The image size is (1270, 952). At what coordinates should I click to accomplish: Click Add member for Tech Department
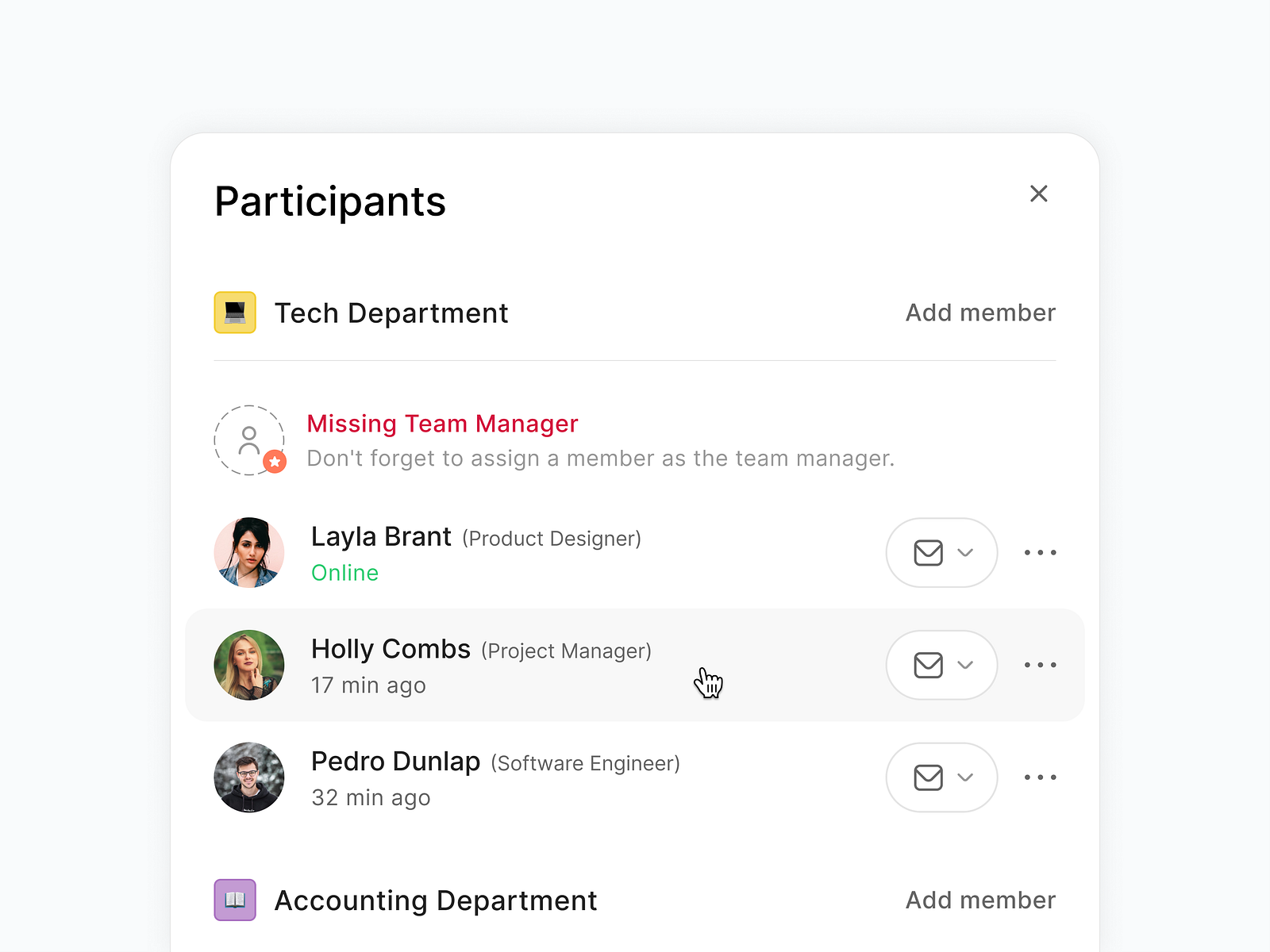tap(979, 313)
